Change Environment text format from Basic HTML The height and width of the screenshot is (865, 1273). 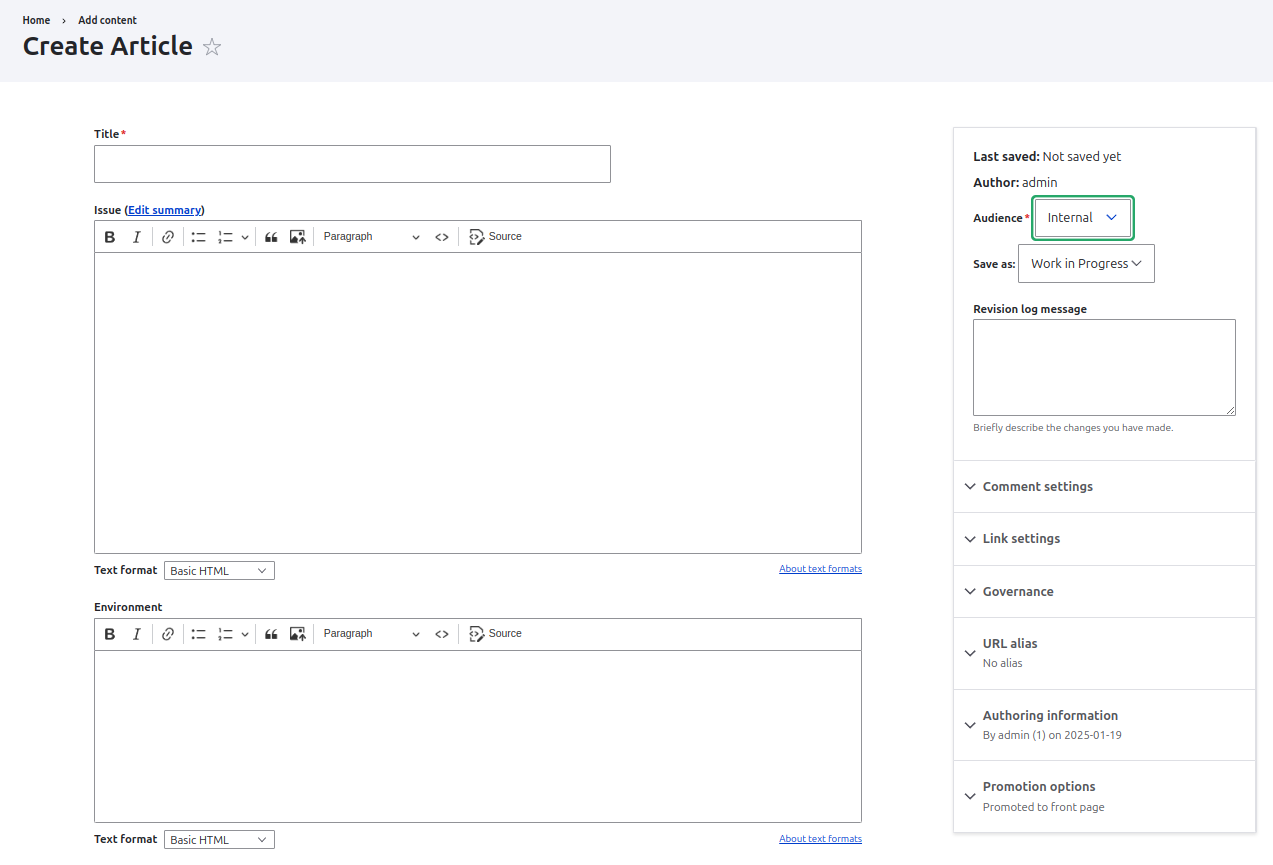click(219, 840)
